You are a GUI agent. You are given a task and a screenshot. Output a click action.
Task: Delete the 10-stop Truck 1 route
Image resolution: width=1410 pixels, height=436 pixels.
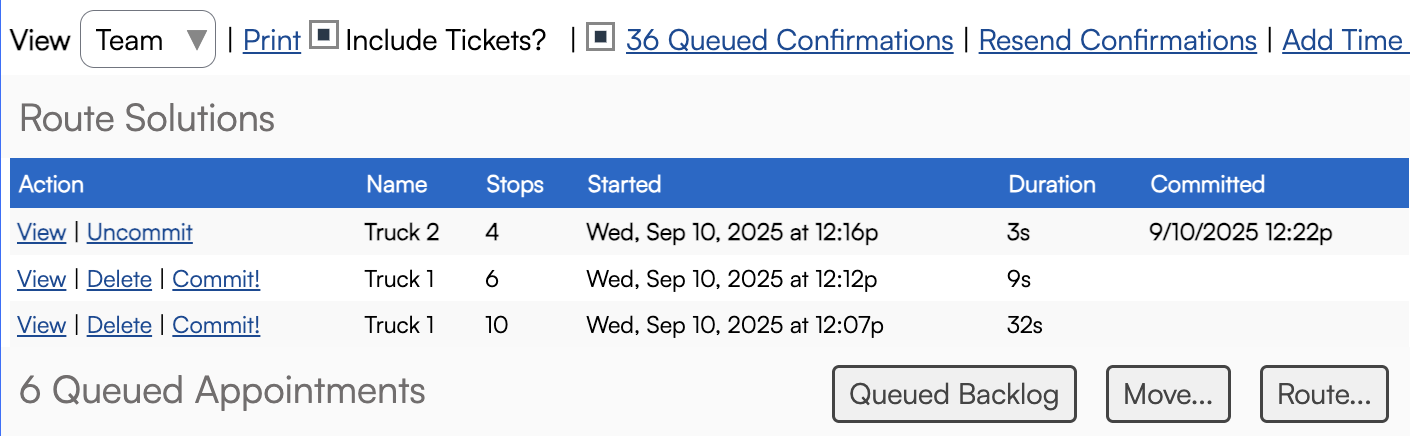coord(119,325)
